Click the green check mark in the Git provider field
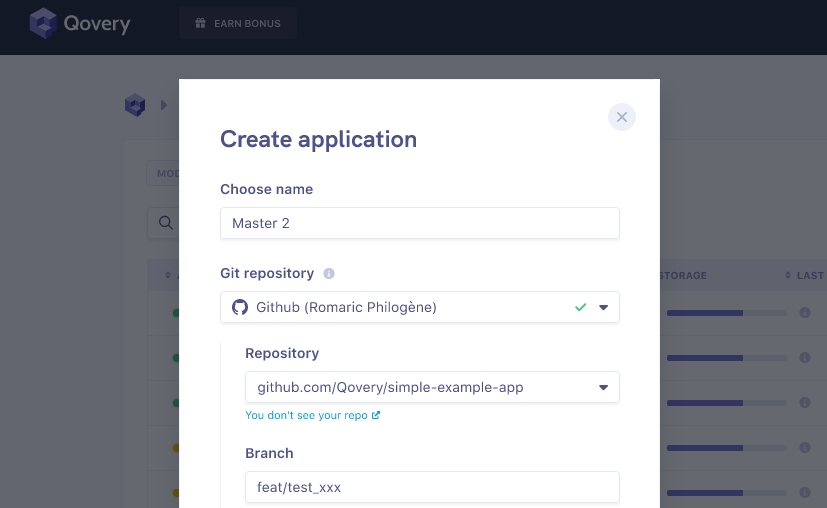Screen dimensions: 827x508 point(580,307)
